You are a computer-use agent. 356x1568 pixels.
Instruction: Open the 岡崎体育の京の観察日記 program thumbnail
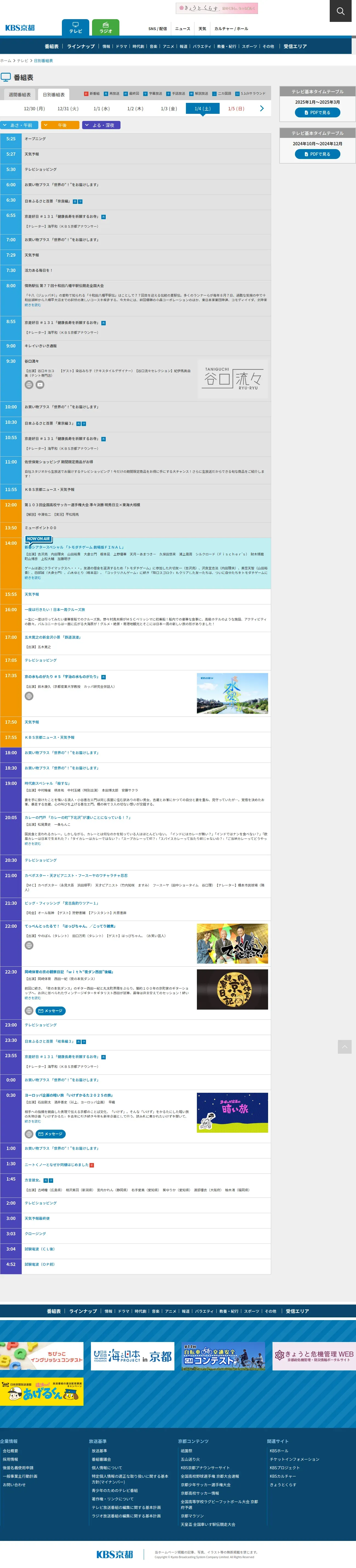pyautogui.click(x=232, y=989)
